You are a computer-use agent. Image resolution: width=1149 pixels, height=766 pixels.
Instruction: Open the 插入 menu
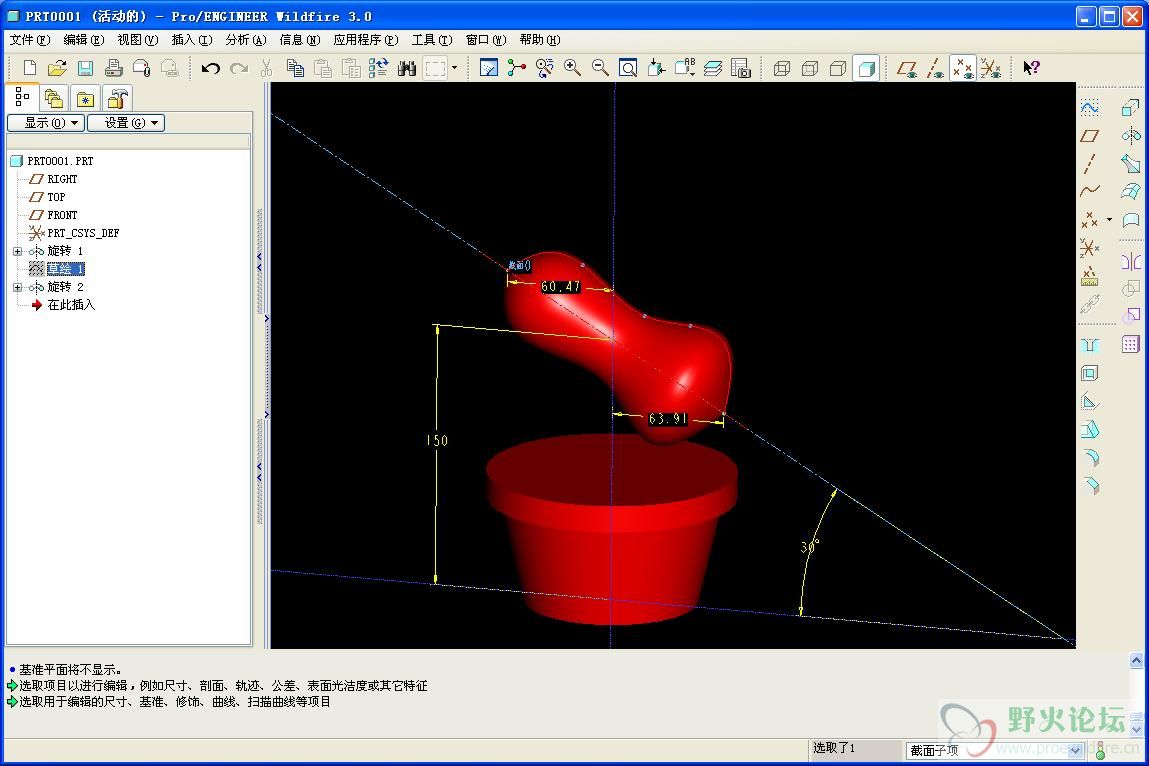point(192,40)
